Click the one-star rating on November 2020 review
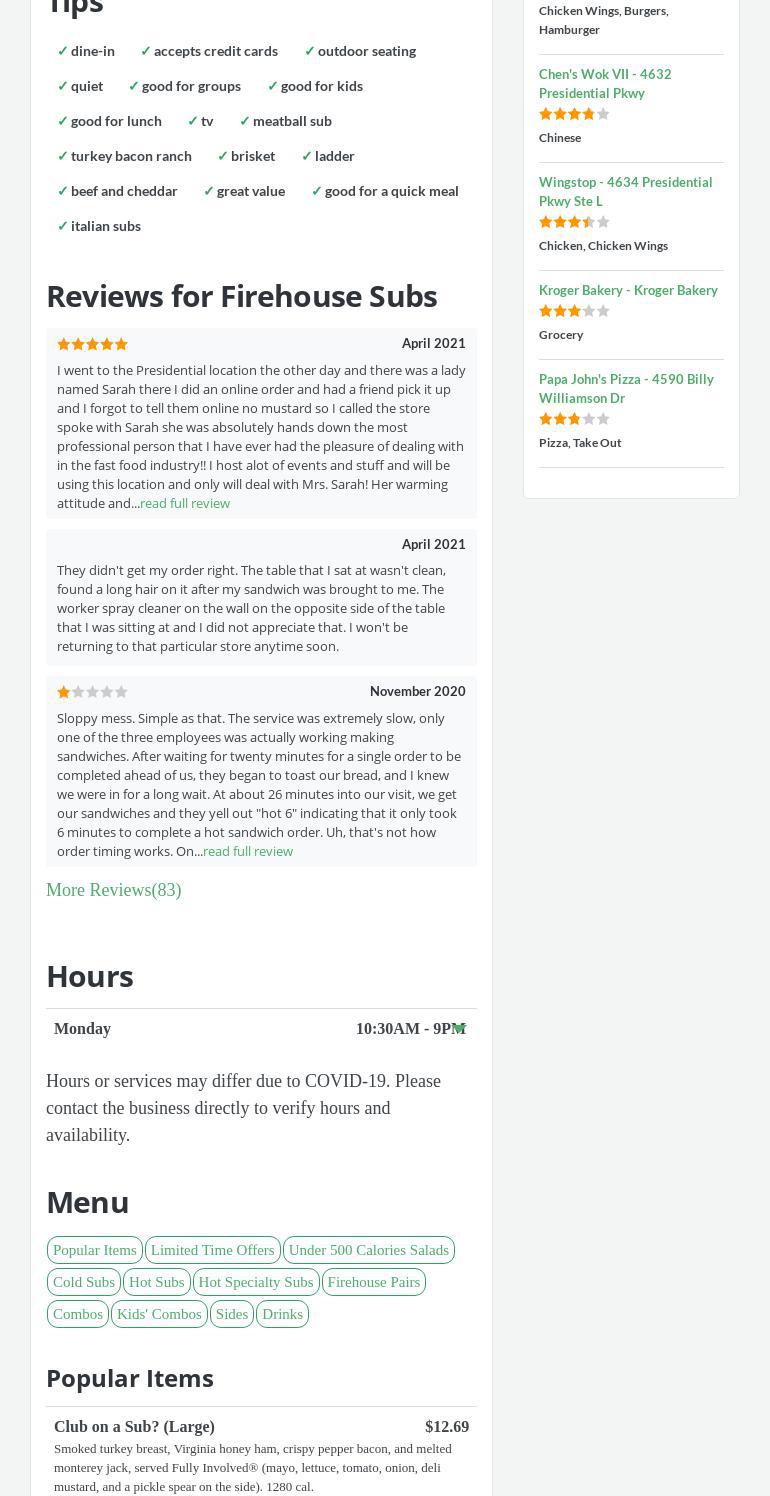The image size is (770, 1496). pyautogui.click(x=93, y=692)
